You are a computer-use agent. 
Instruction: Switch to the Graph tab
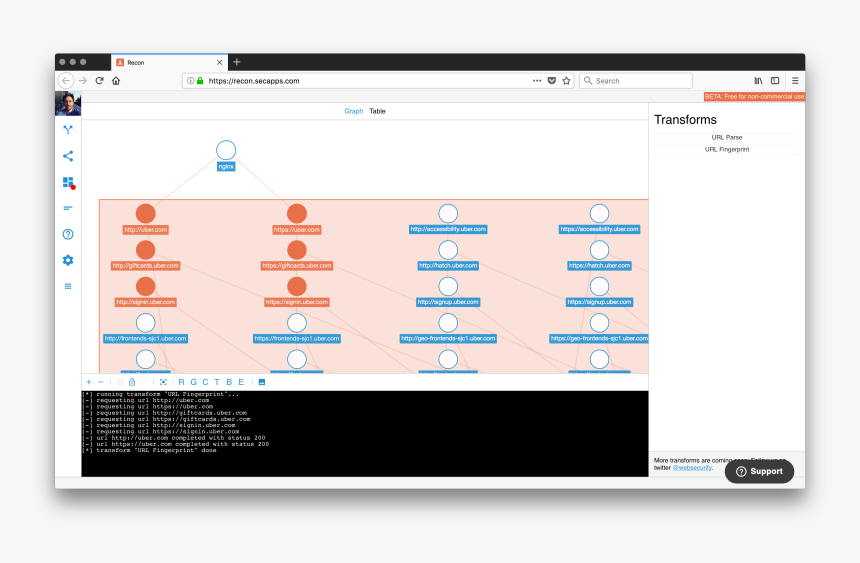click(x=354, y=111)
